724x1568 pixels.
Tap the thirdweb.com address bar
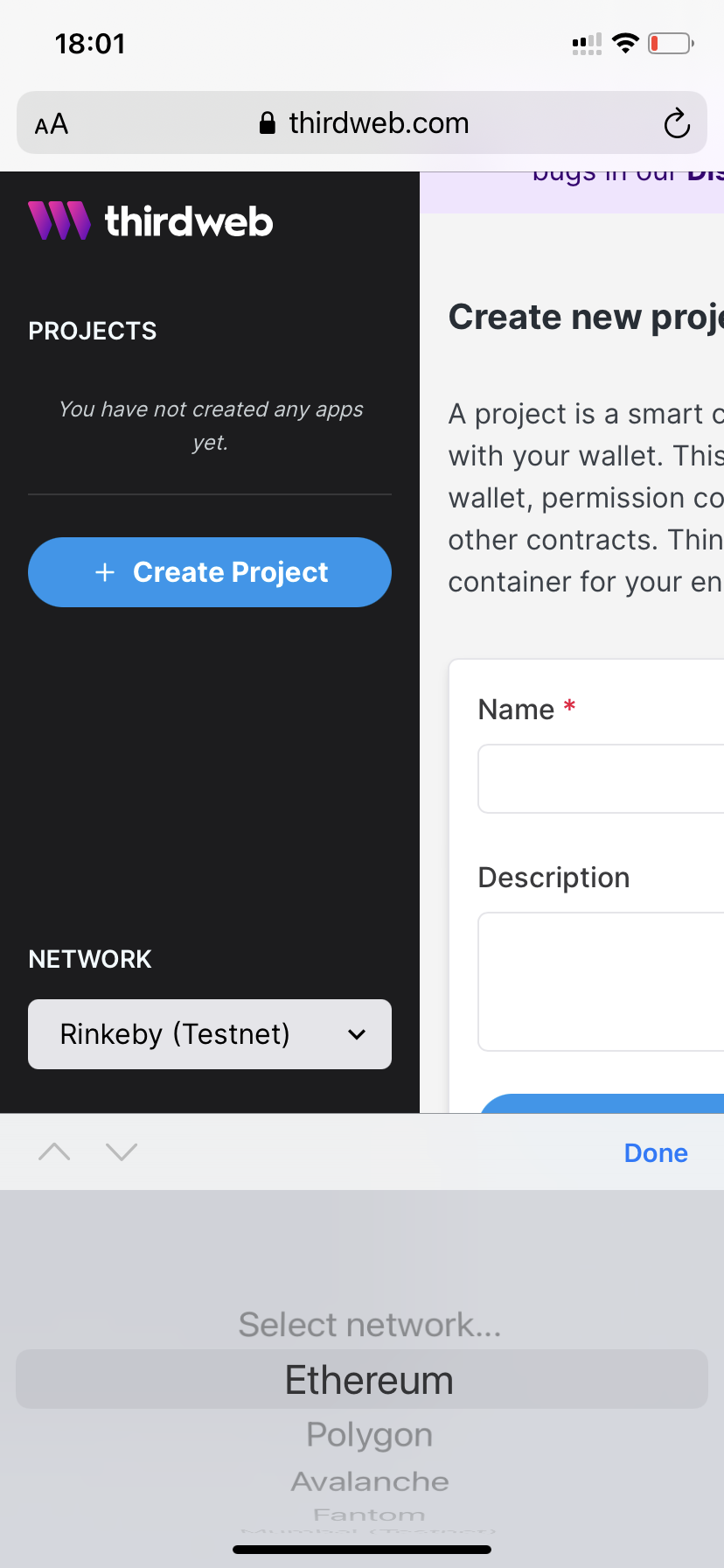(362, 122)
